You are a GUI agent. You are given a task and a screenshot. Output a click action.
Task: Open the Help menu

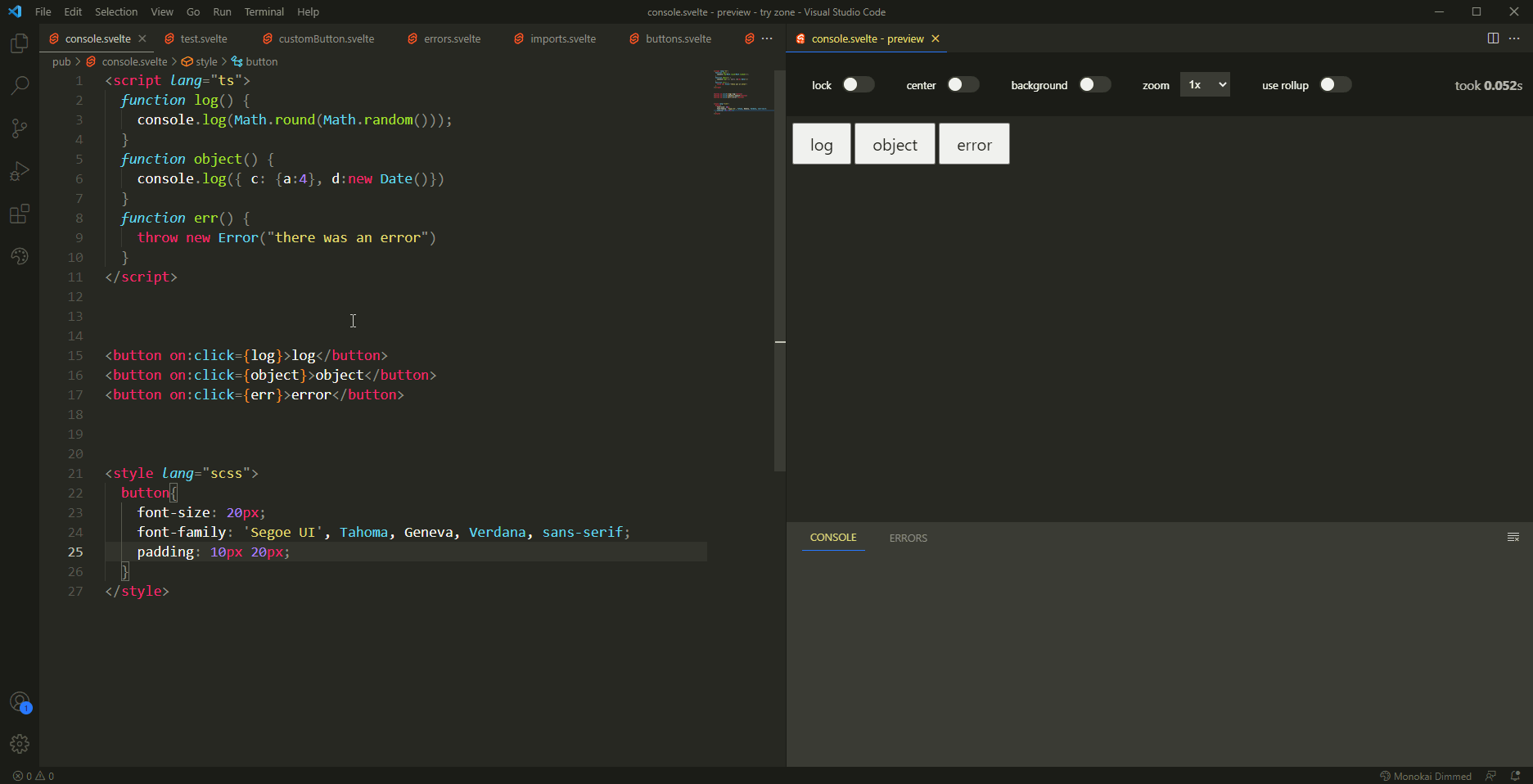(308, 11)
